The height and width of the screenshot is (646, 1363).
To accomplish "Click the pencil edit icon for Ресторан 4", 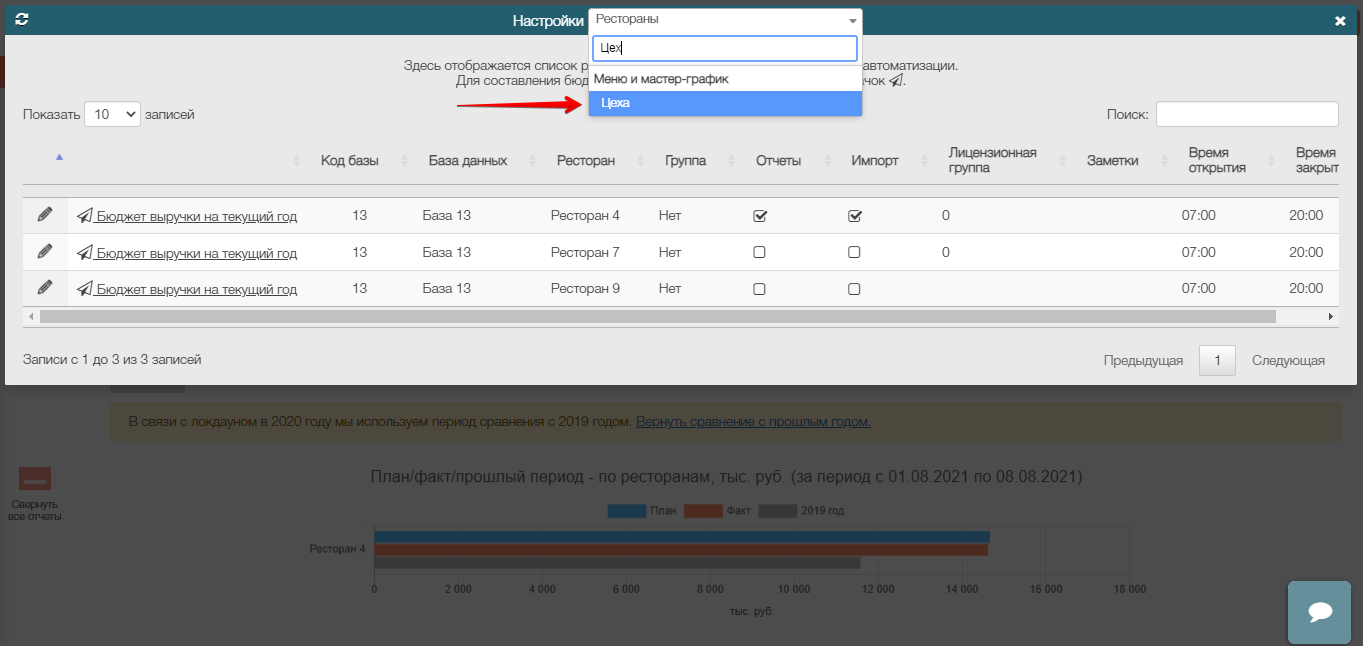I will [44, 215].
